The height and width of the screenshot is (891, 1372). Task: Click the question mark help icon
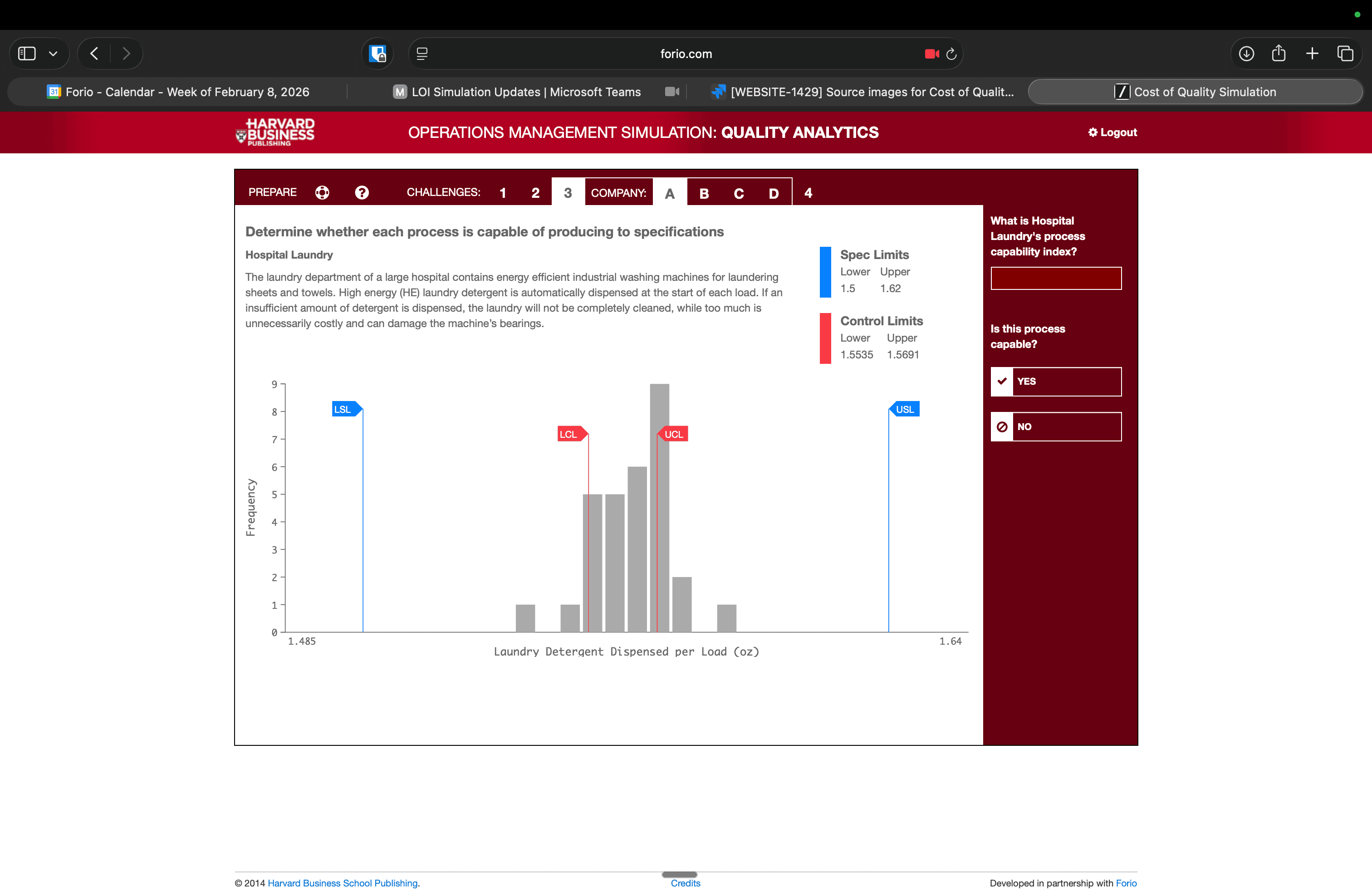(362, 192)
